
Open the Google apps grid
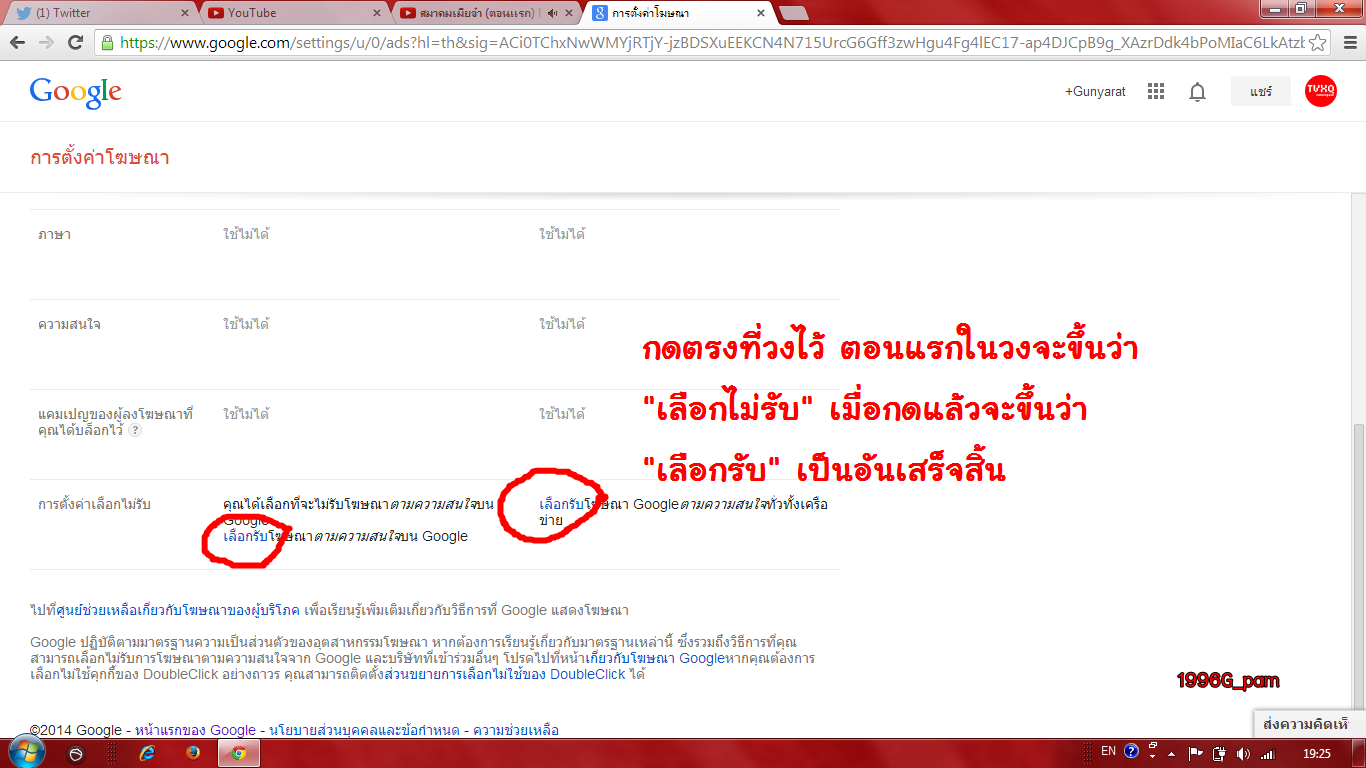[1156, 91]
